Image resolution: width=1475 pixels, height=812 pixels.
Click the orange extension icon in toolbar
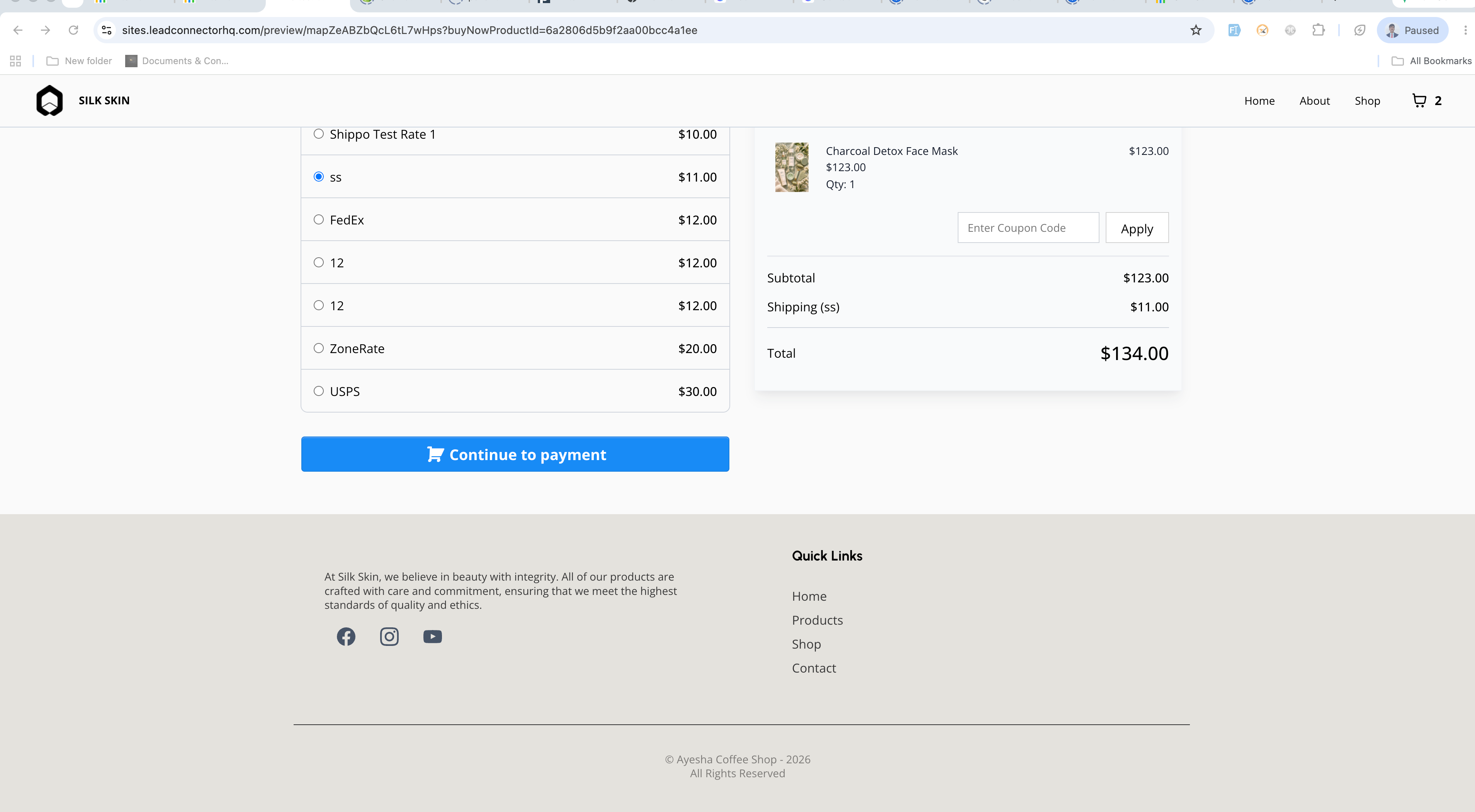(x=1262, y=31)
